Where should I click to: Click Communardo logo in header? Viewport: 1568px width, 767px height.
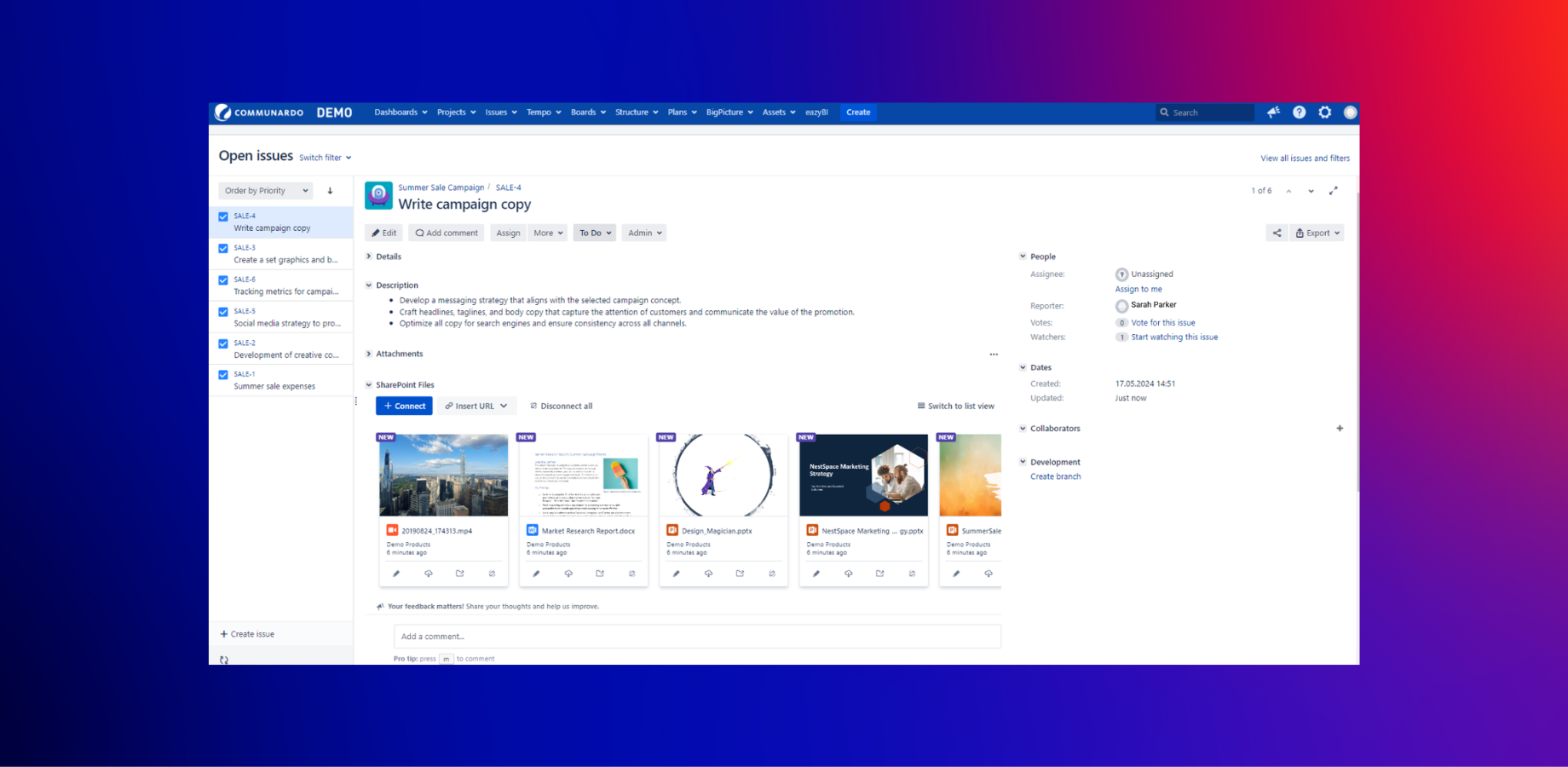pos(259,112)
